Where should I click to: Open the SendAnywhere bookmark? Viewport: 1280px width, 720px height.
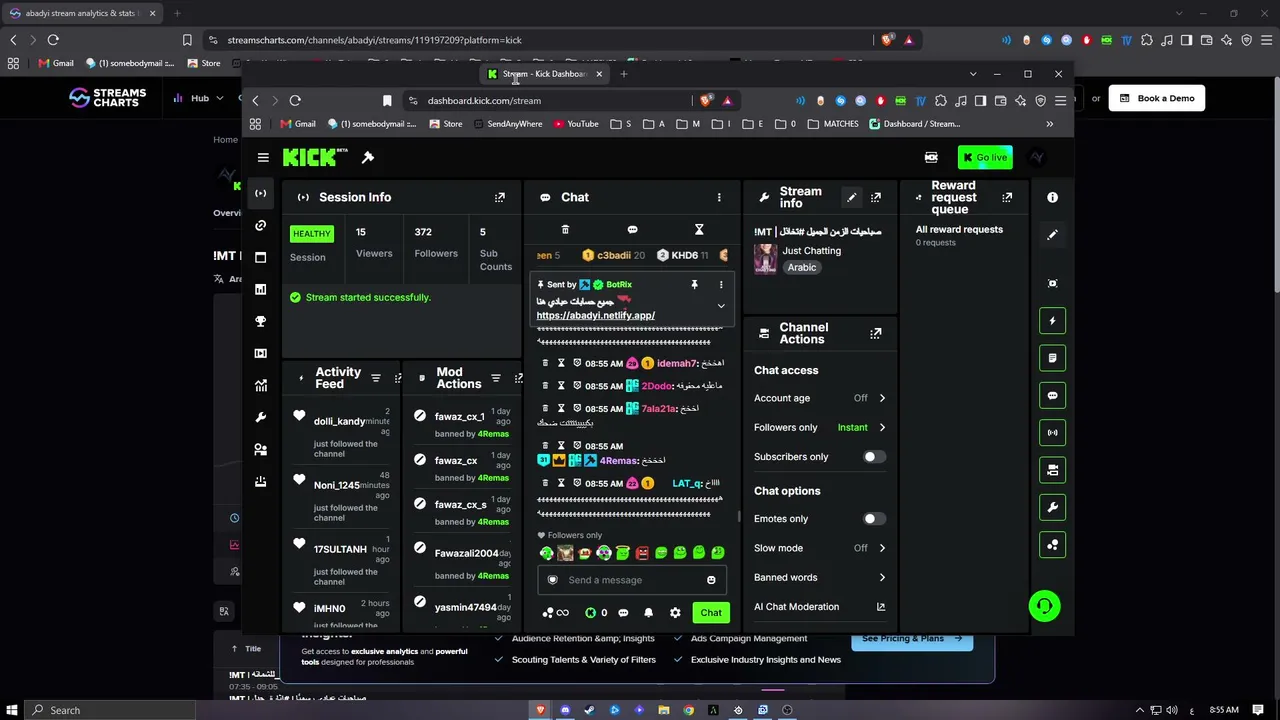[x=508, y=124]
